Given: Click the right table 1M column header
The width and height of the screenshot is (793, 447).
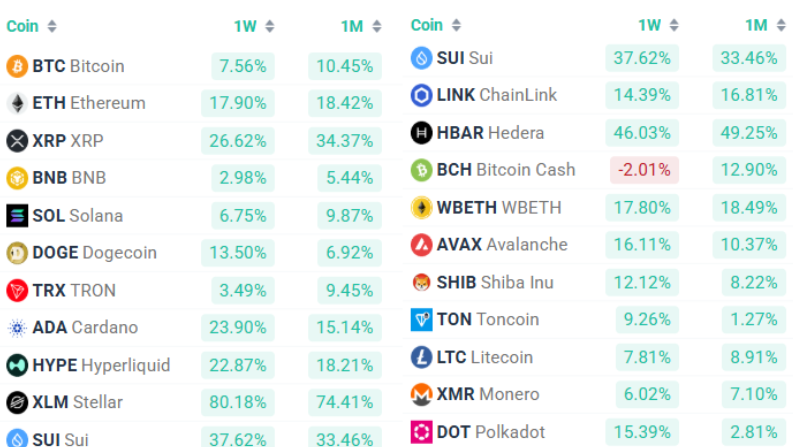Looking at the screenshot, I should tap(756, 25).
